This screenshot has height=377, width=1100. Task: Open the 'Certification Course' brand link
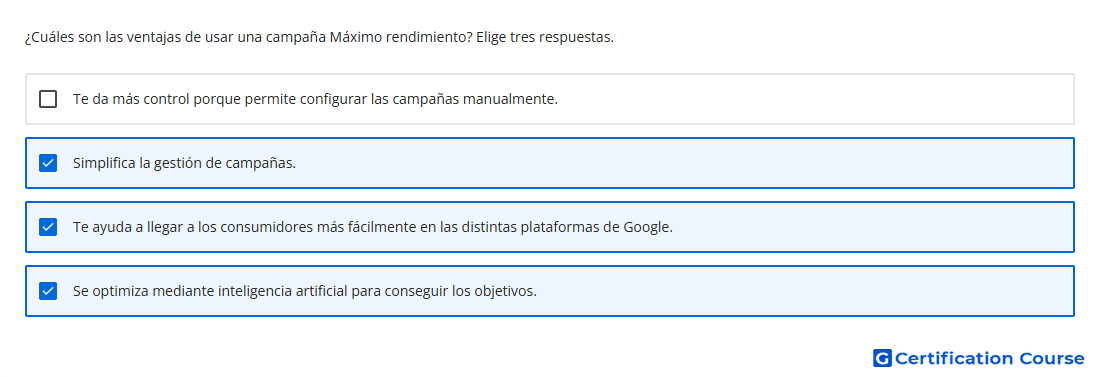pyautogui.click(x=979, y=358)
